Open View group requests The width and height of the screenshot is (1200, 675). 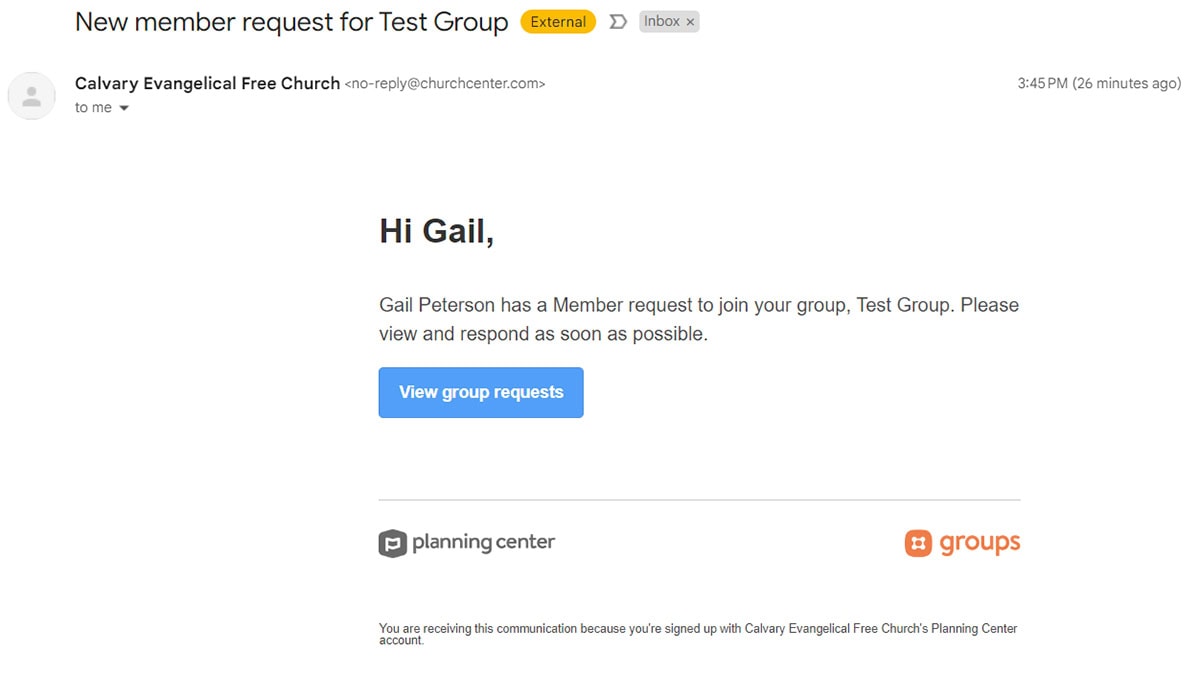point(481,392)
